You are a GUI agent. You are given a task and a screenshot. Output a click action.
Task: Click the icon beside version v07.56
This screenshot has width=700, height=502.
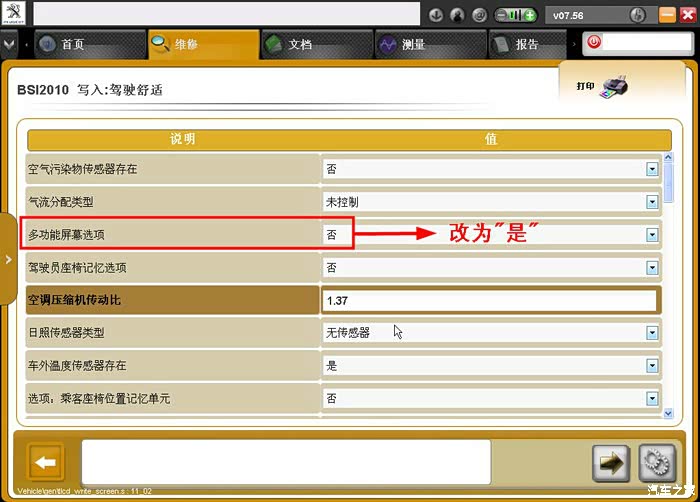(638, 15)
